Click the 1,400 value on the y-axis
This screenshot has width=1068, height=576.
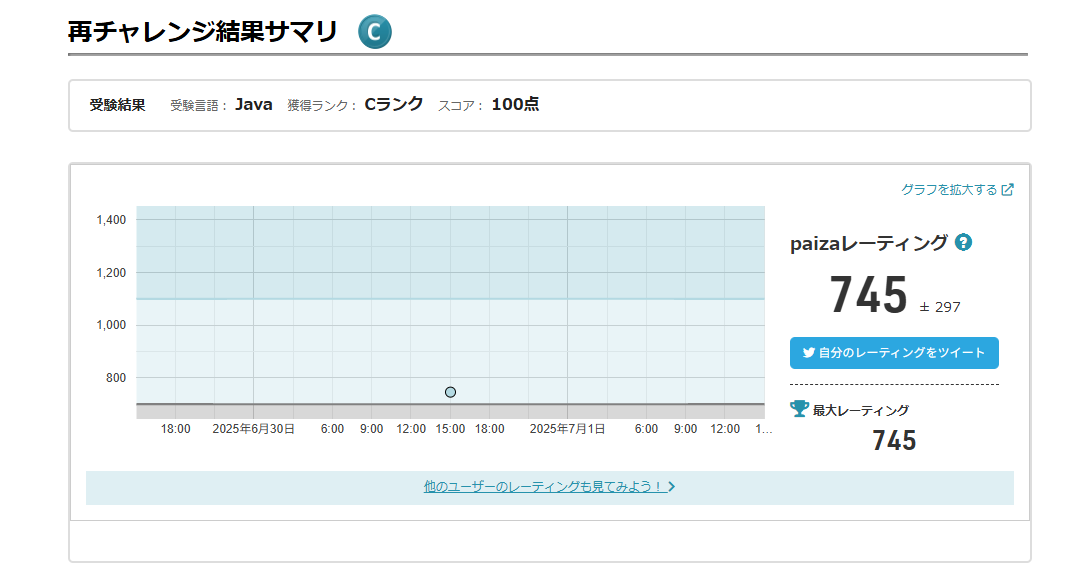click(111, 220)
